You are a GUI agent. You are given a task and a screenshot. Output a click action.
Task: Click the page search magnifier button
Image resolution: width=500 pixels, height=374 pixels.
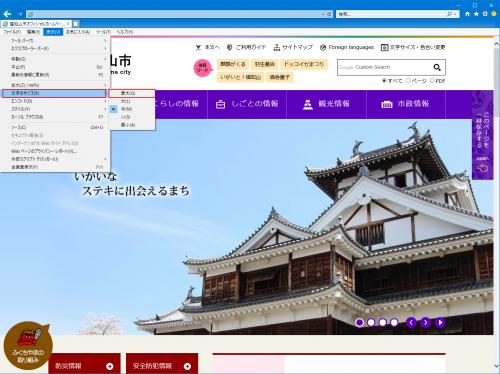[437, 67]
